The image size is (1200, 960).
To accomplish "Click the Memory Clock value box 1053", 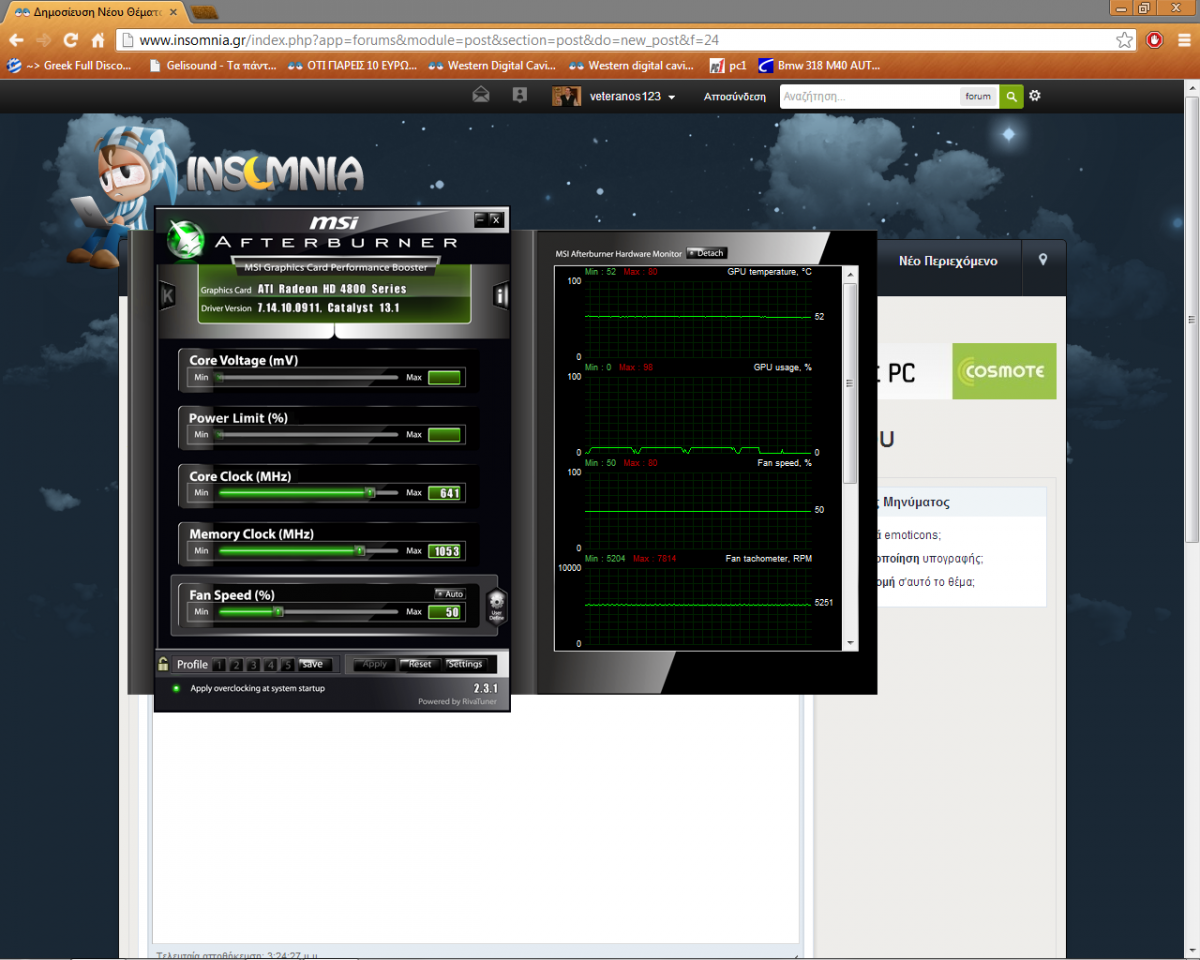I will click(445, 551).
